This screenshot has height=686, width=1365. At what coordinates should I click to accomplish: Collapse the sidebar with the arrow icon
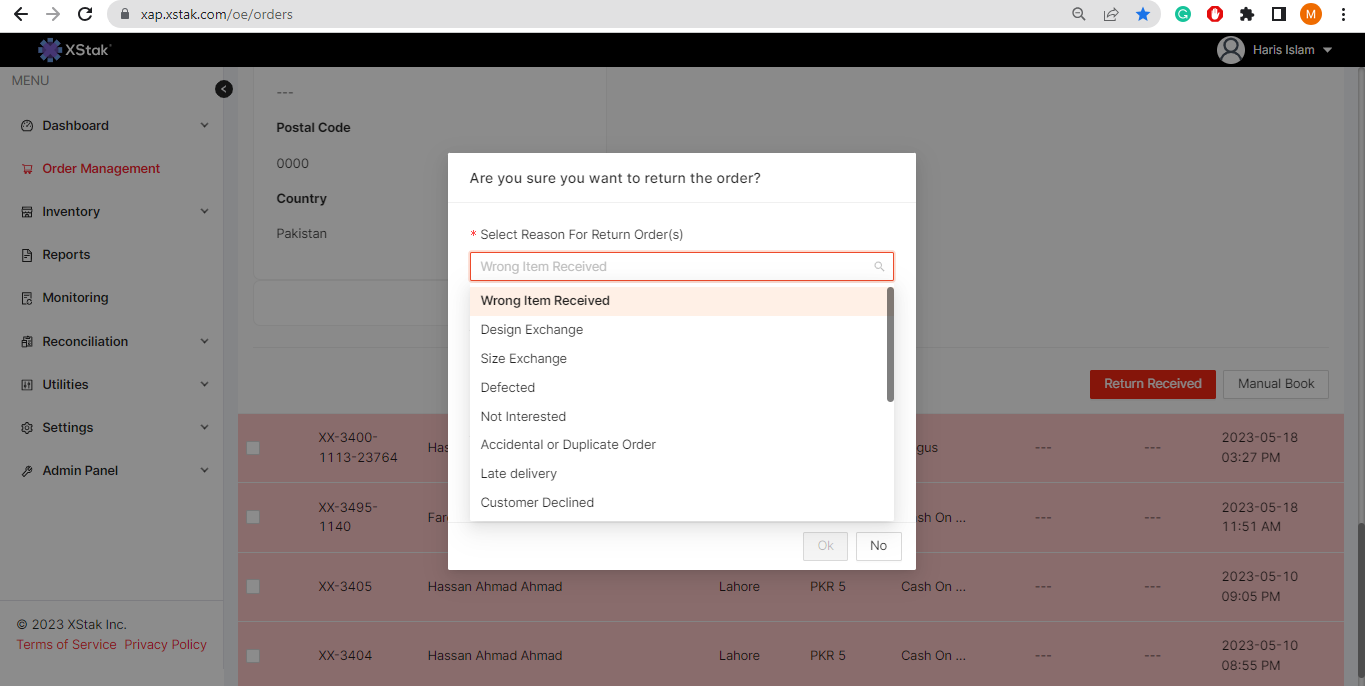coord(224,89)
